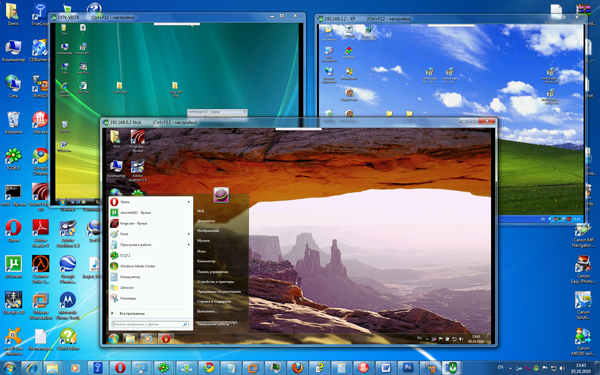Open Панель управления in Nick's Start menu

pyautogui.click(x=212, y=272)
